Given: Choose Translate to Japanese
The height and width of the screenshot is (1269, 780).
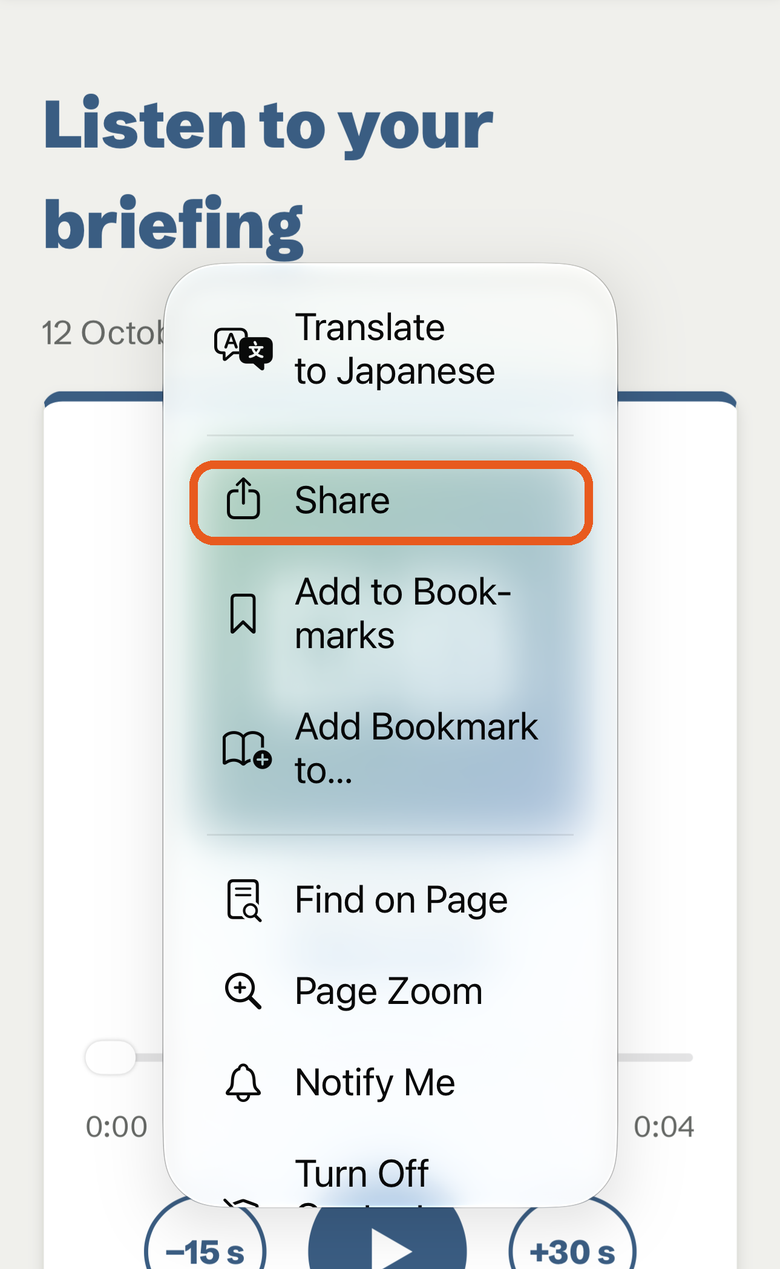Looking at the screenshot, I should (390, 349).
